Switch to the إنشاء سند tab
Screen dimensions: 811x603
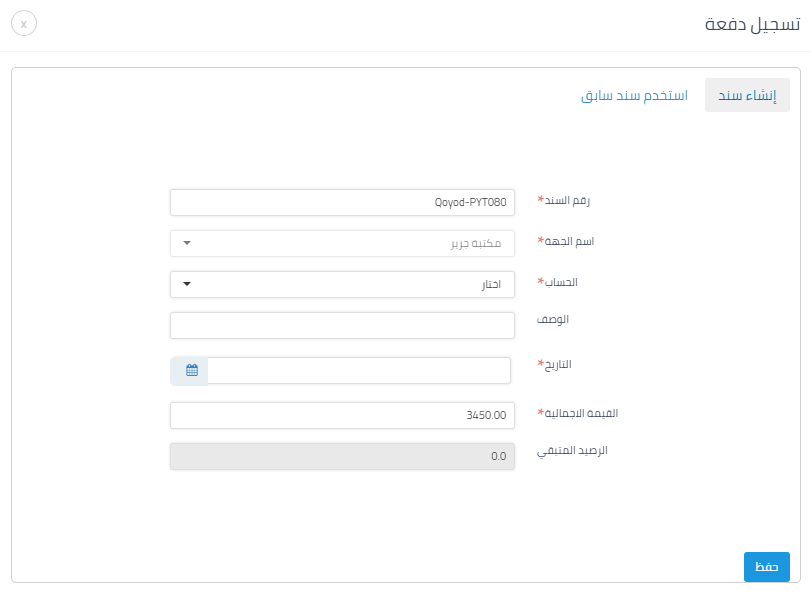pyautogui.click(x=747, y=95)
